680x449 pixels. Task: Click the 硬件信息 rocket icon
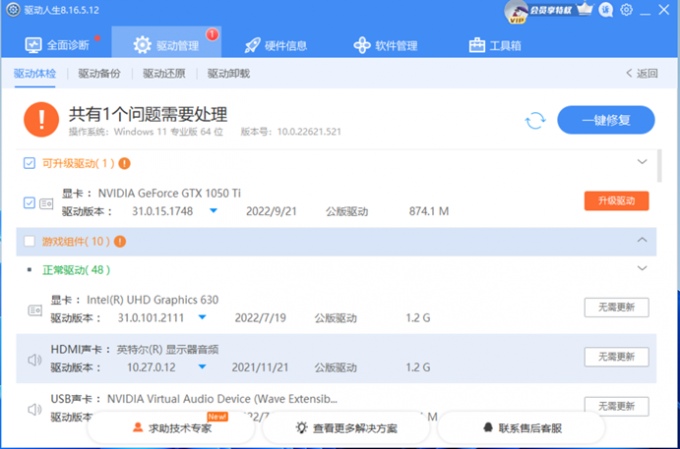click(x=252, y=45)
